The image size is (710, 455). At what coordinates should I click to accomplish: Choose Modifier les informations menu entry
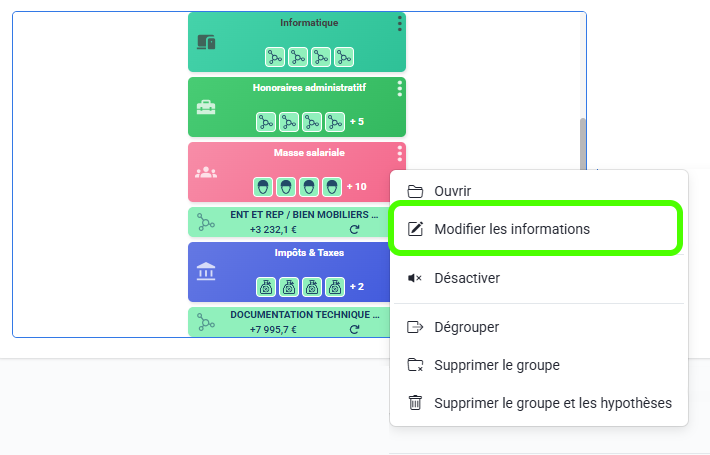click(511, 229)
